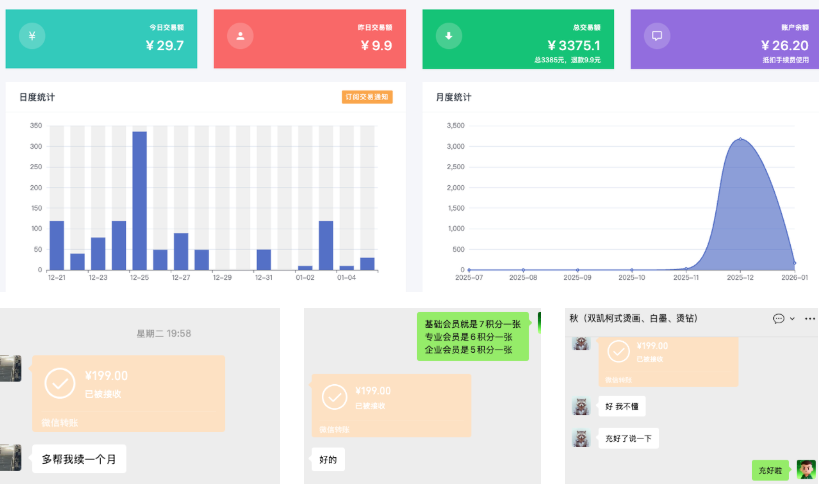Click the avatar beside 多帮我续一个月

11,457
